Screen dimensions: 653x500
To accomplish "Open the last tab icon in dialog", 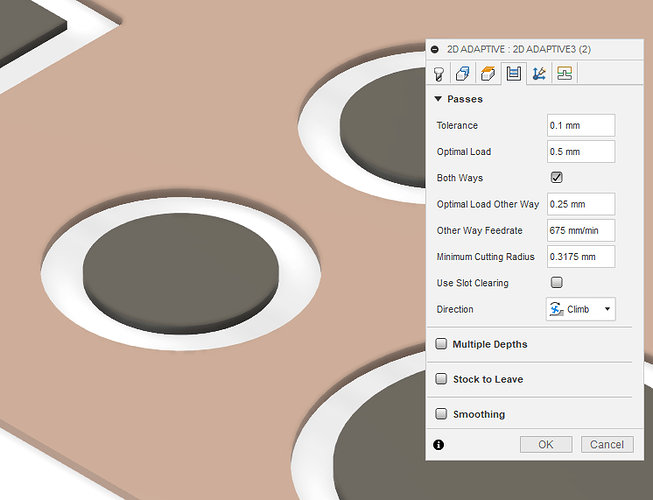I will click(x=565, y=73).
